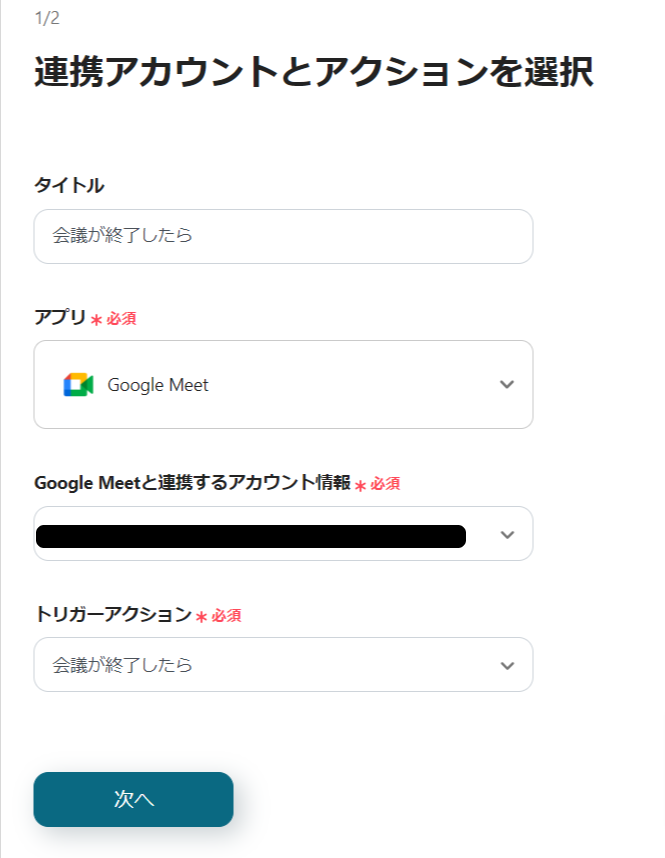Expand the アプリ dropdown chevron
This screenshot has height=858, width=665.
507,385
